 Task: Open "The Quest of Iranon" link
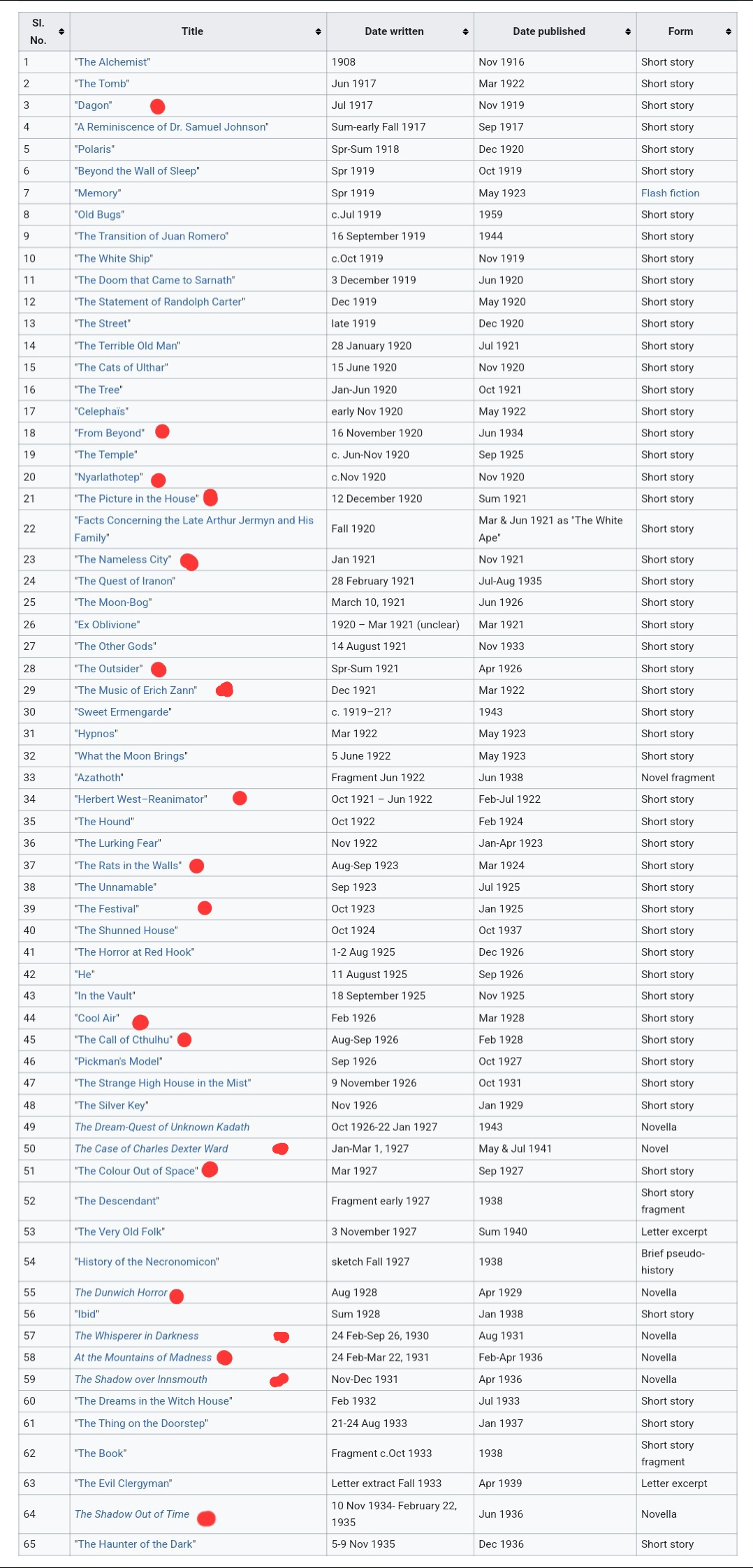(x=125, y=581)
